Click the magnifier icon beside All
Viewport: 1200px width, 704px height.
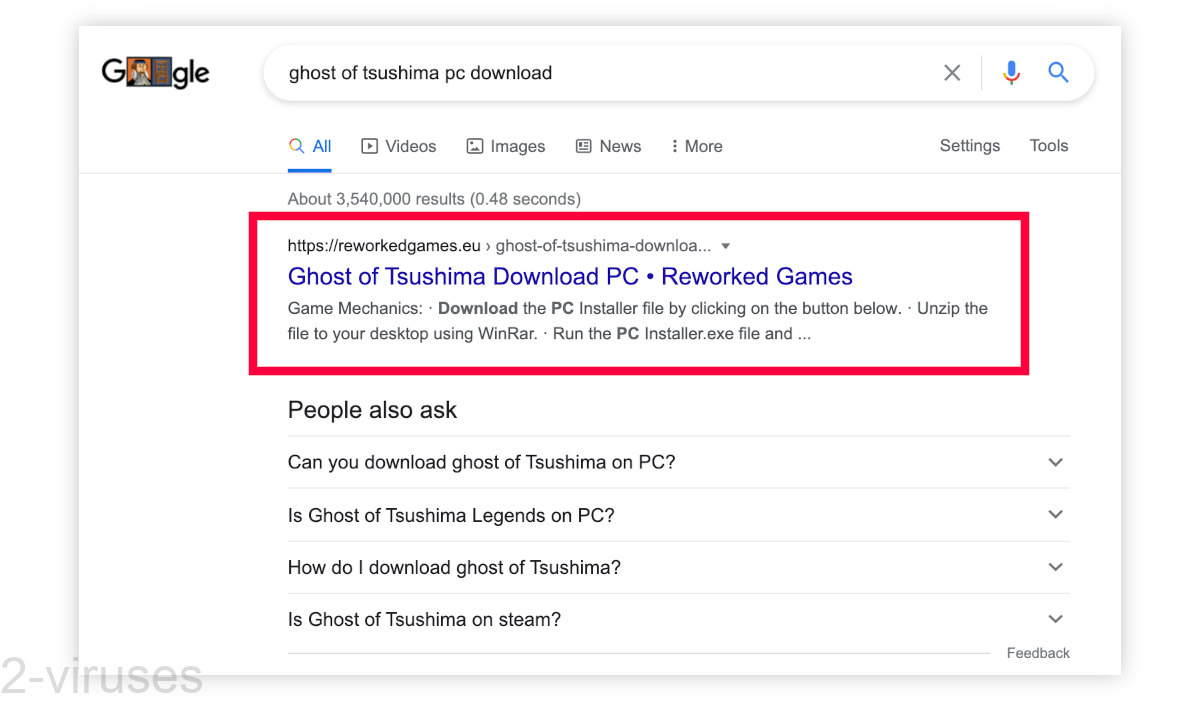(x=295, y=145)
